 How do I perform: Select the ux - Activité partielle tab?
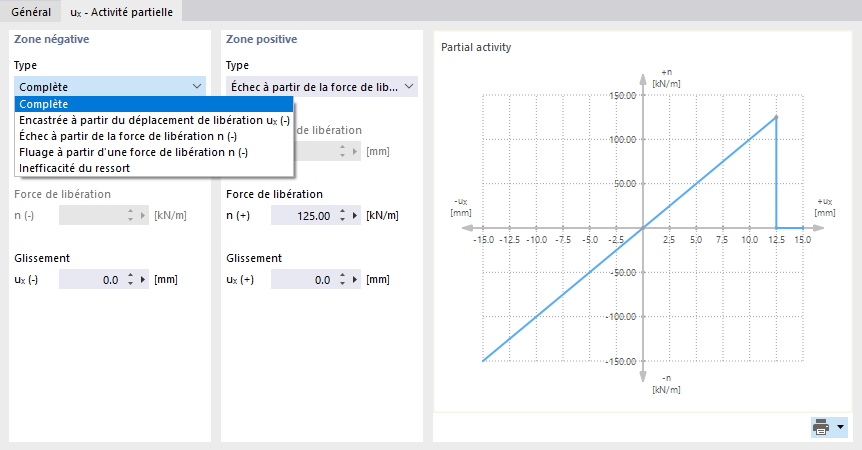(x=121, y=12)
